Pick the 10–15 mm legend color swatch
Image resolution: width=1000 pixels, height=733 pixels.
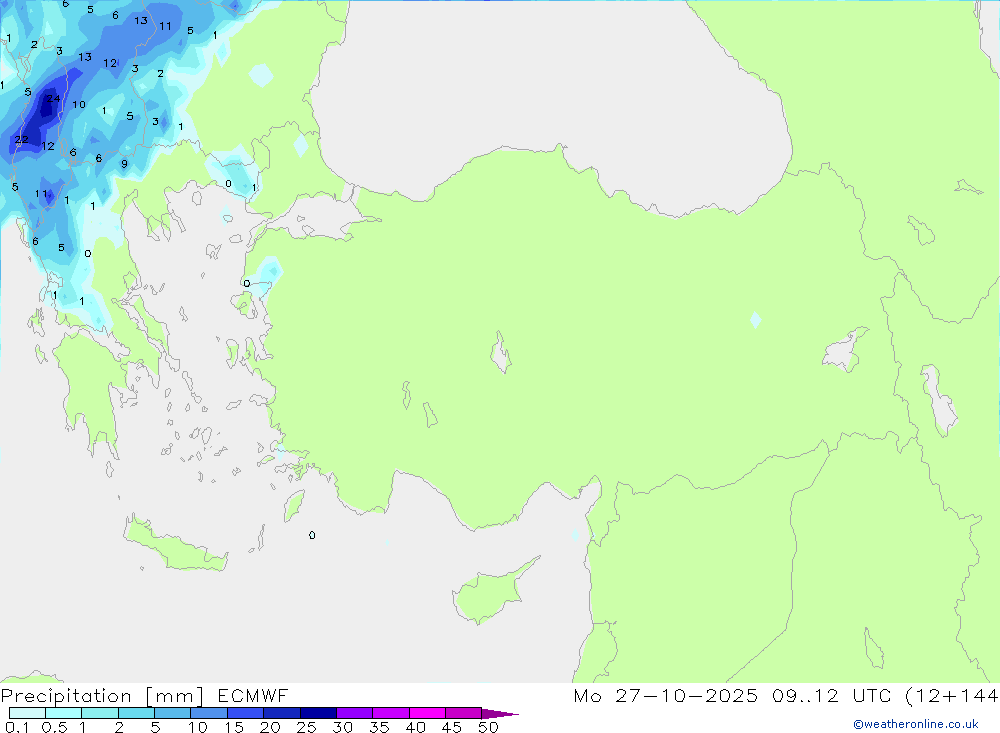209,713
